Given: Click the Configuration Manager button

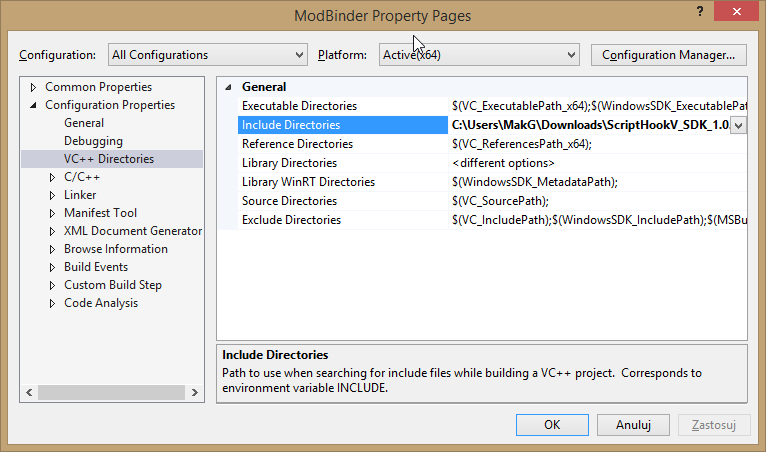Looking at the screenshot, I should 669,55.
